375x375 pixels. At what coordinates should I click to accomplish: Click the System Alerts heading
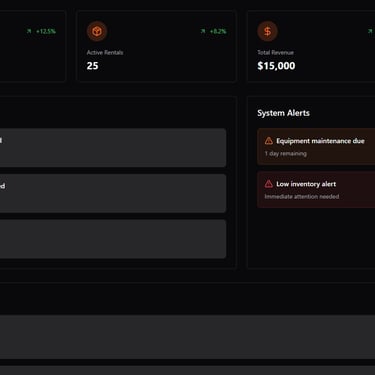283,113
